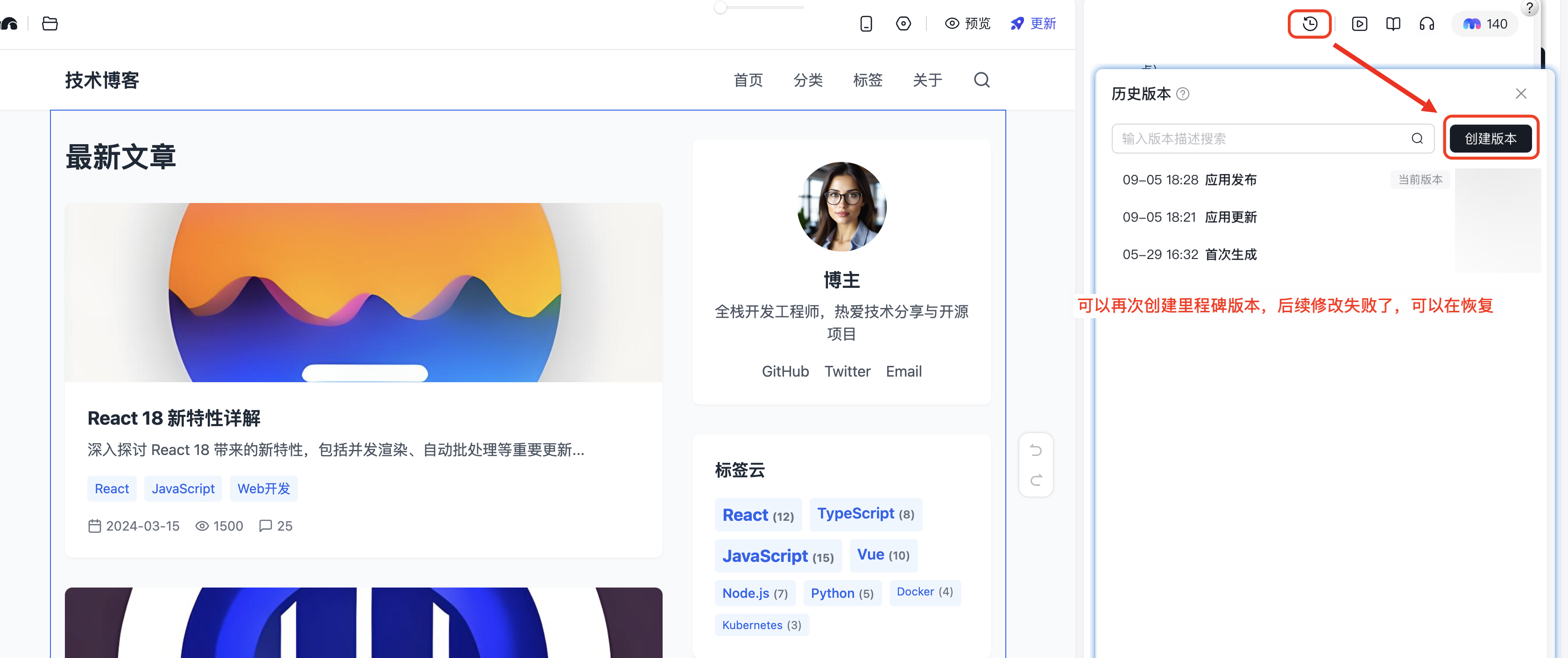Click the Web开发 tag under the article

(263, 489)
